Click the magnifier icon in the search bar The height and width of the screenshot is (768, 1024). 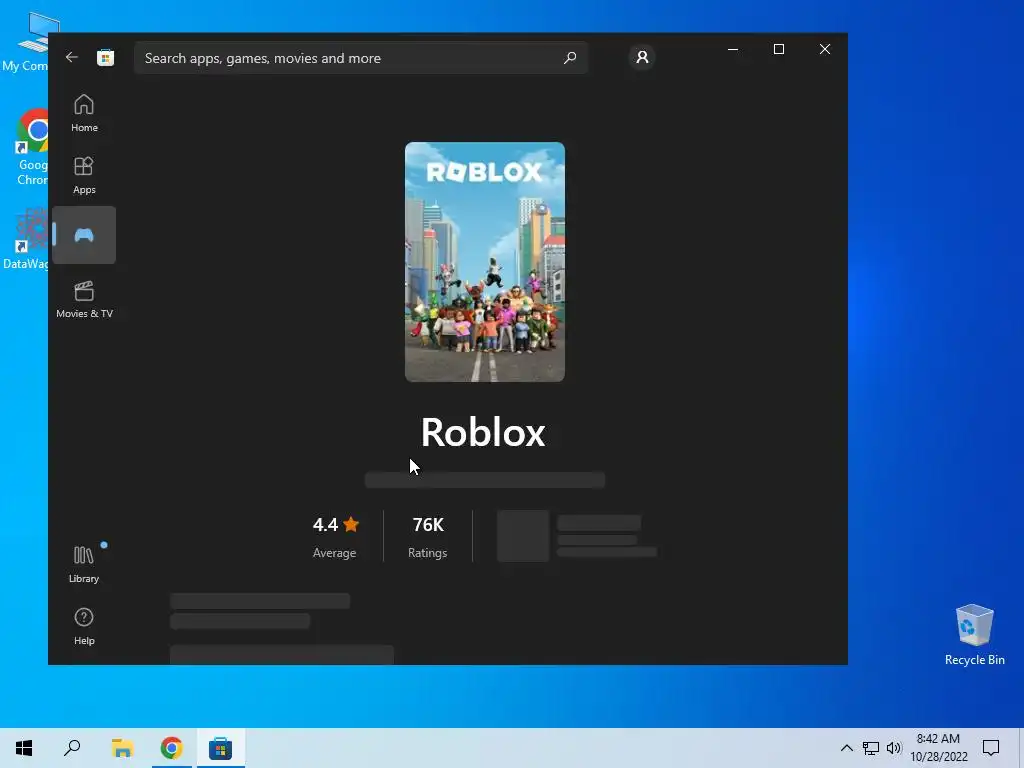pos(570,57)
